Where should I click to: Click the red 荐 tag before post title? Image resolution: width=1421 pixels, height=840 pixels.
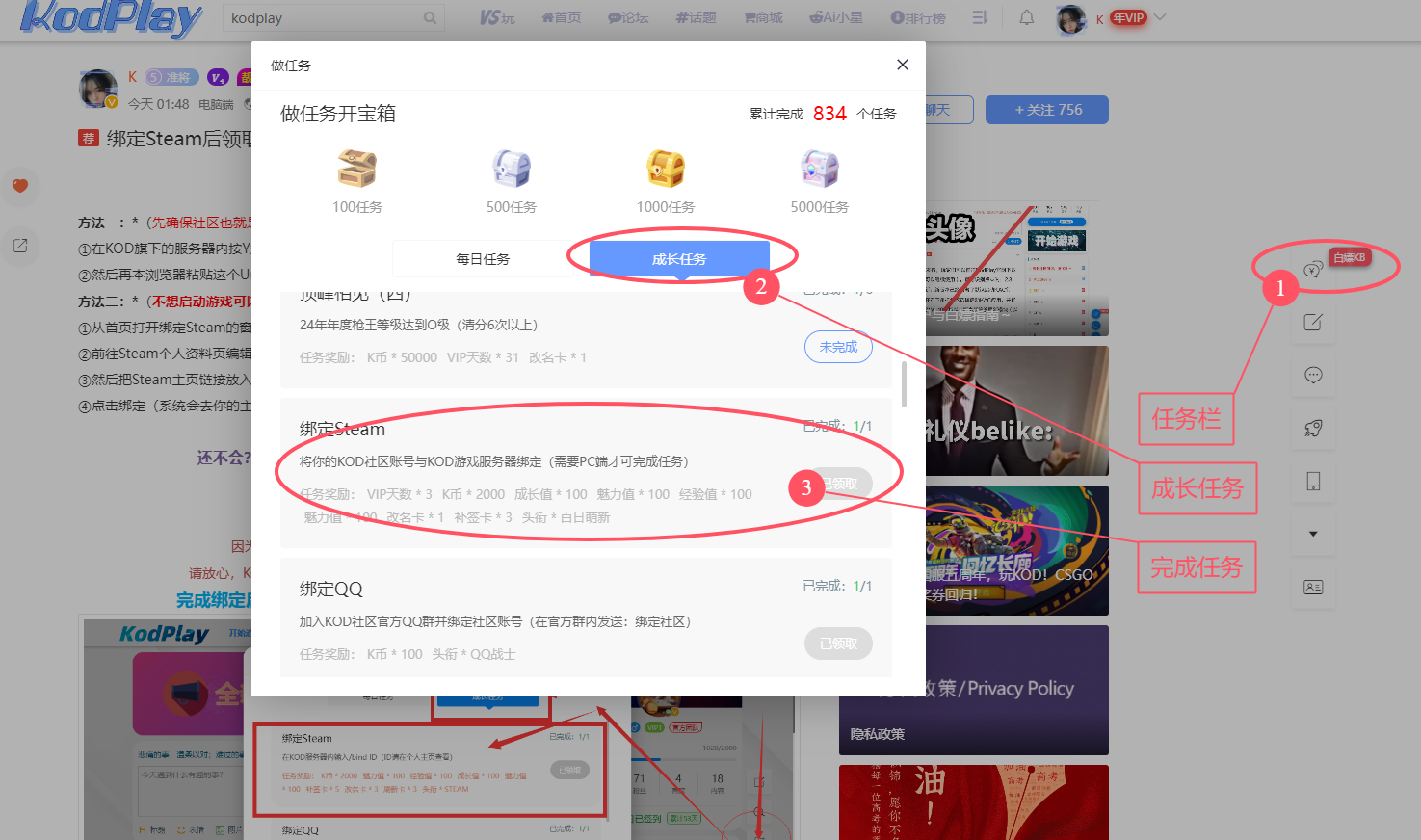pos(89,139)
